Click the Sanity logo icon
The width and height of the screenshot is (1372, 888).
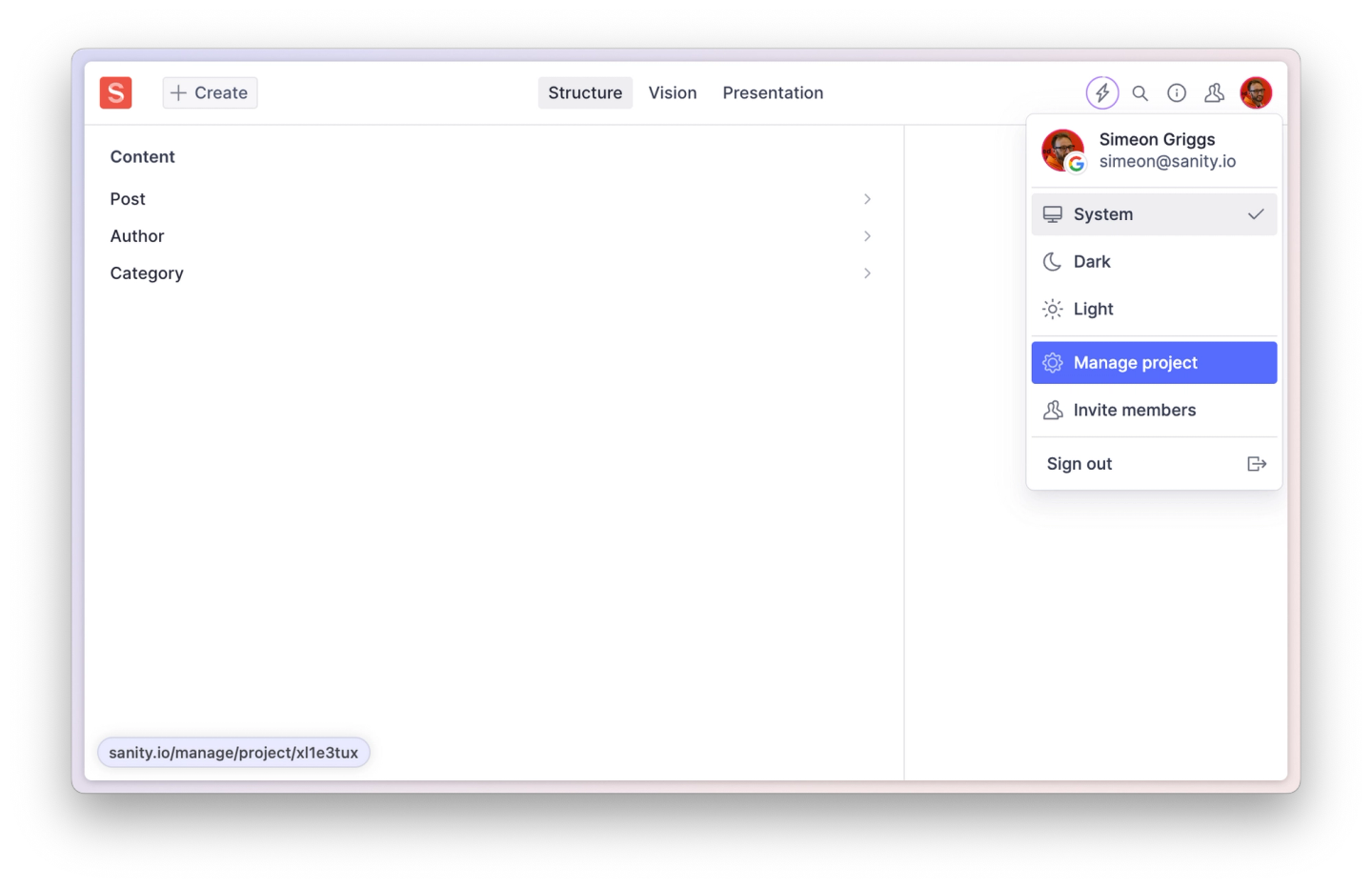pos(115,92)
